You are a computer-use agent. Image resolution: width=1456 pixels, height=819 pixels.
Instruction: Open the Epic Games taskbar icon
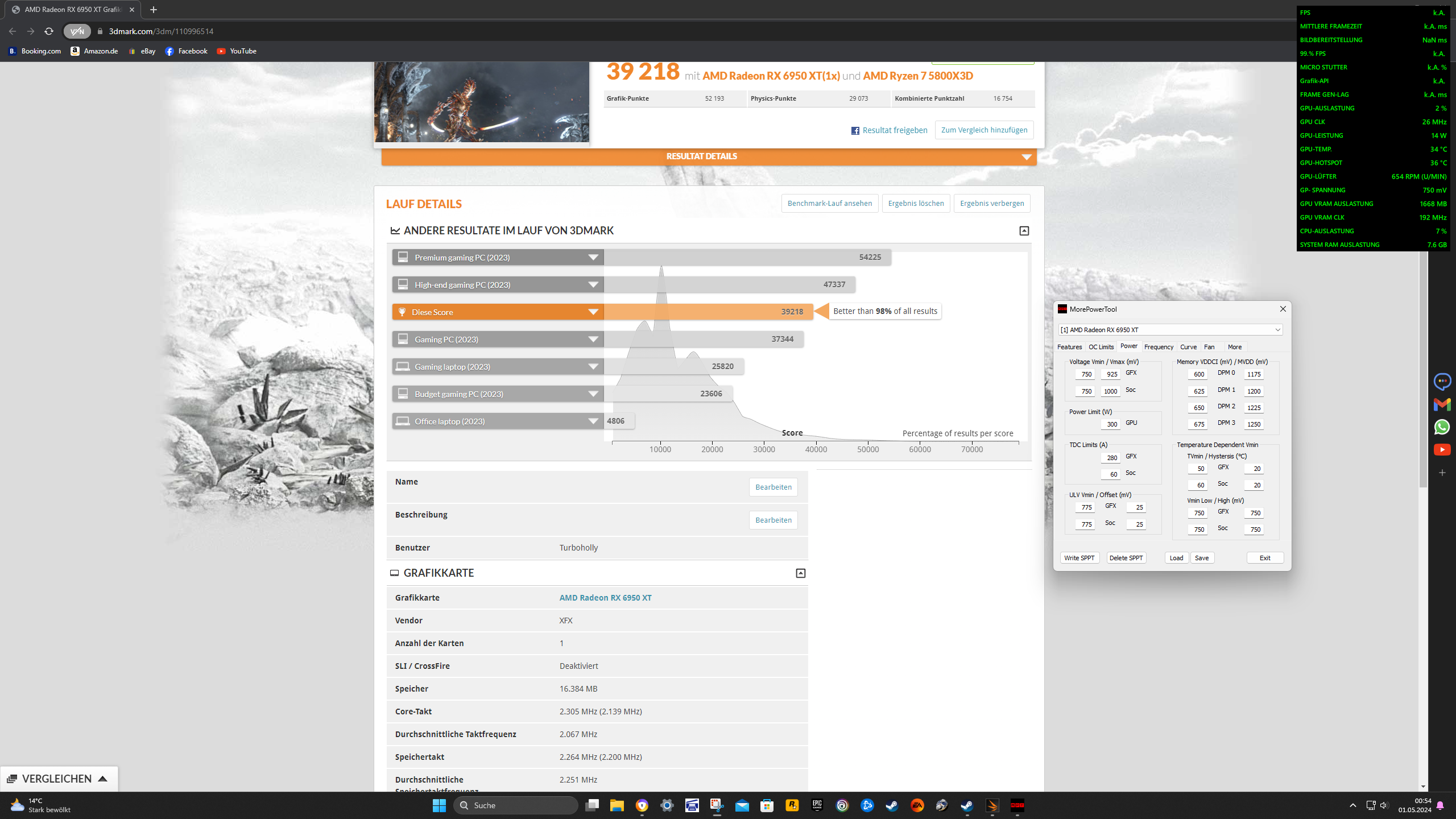[x=817, y=805]
